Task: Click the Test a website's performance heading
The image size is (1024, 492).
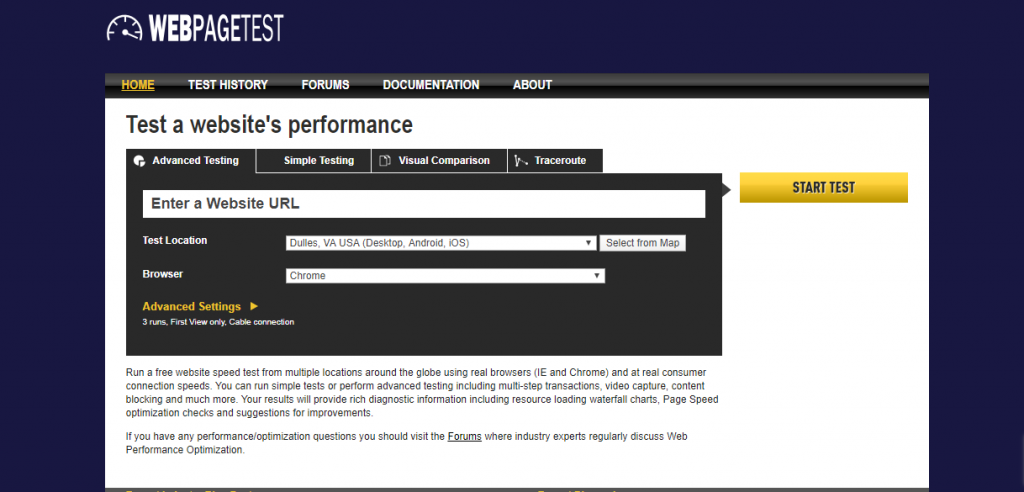Action: pos(269,125)
